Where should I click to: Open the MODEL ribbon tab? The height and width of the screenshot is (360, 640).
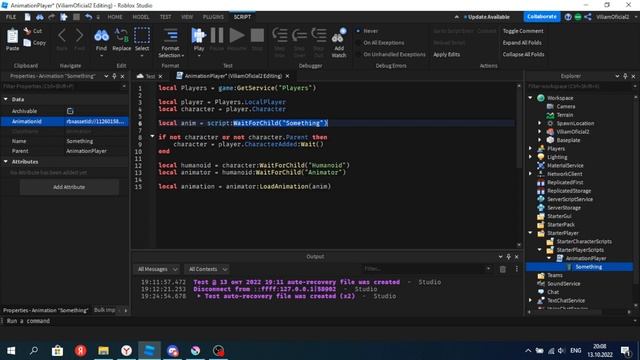click(x=141, y=17)
